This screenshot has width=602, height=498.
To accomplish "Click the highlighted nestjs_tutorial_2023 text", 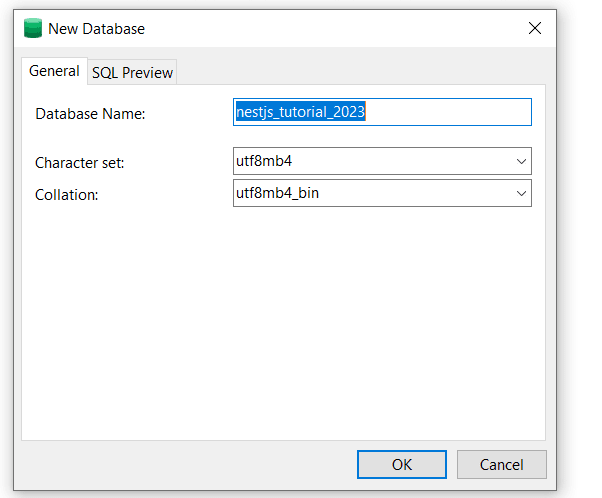I will [x=300, y=113].
